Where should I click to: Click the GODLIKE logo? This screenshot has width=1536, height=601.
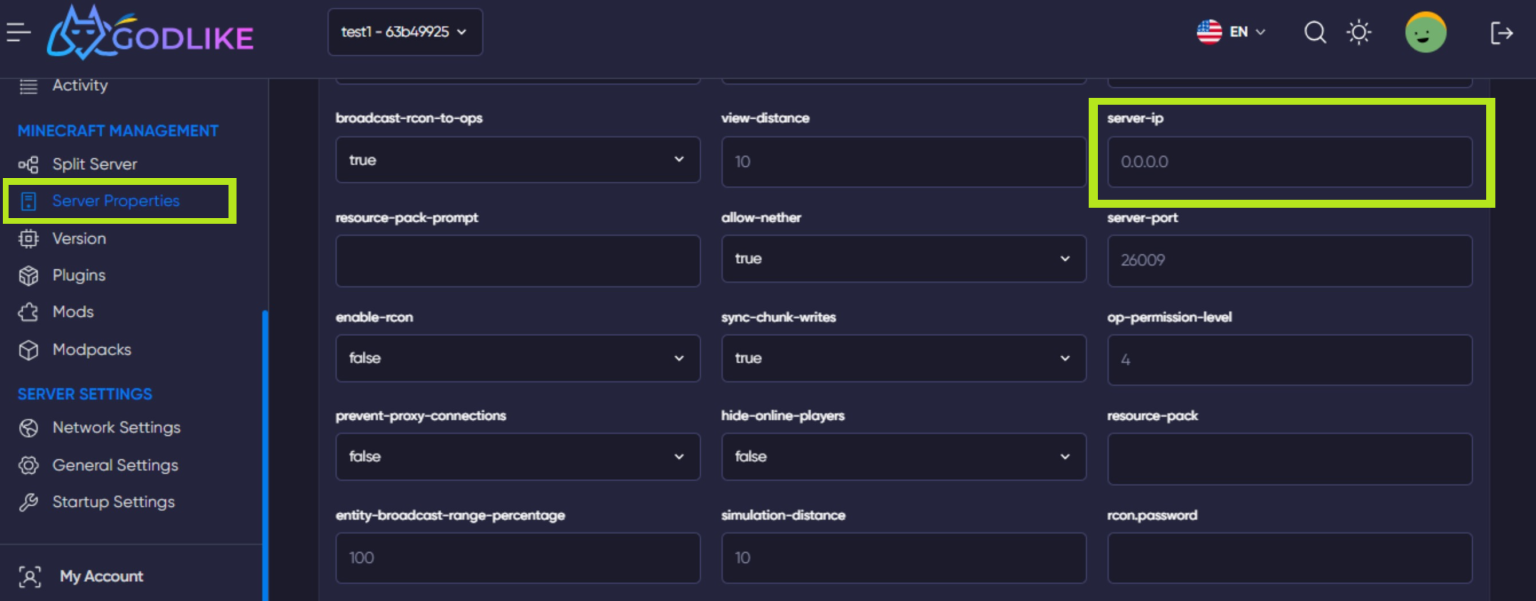(150, 34)
